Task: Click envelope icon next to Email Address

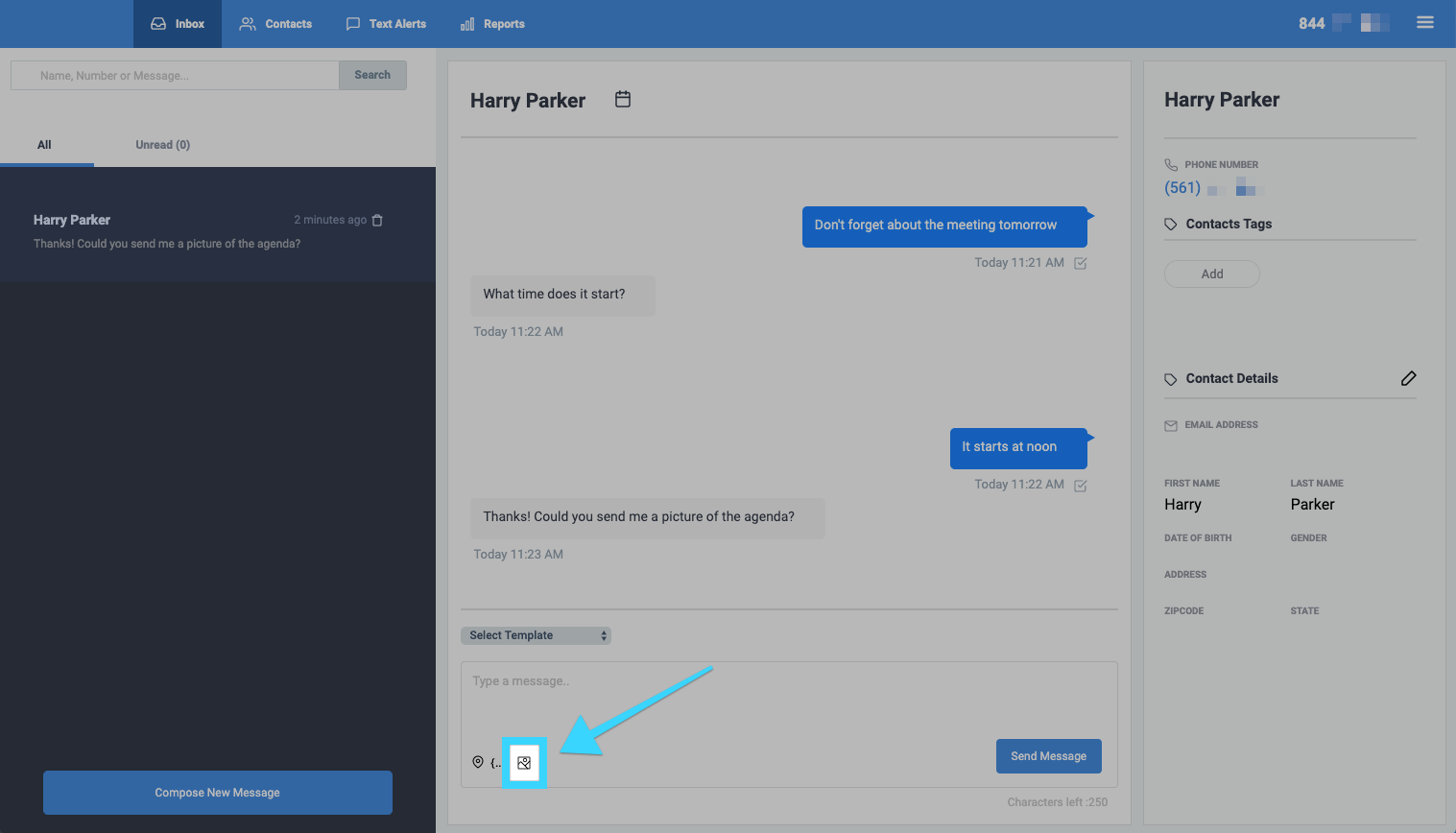Action: point(1171,425)
